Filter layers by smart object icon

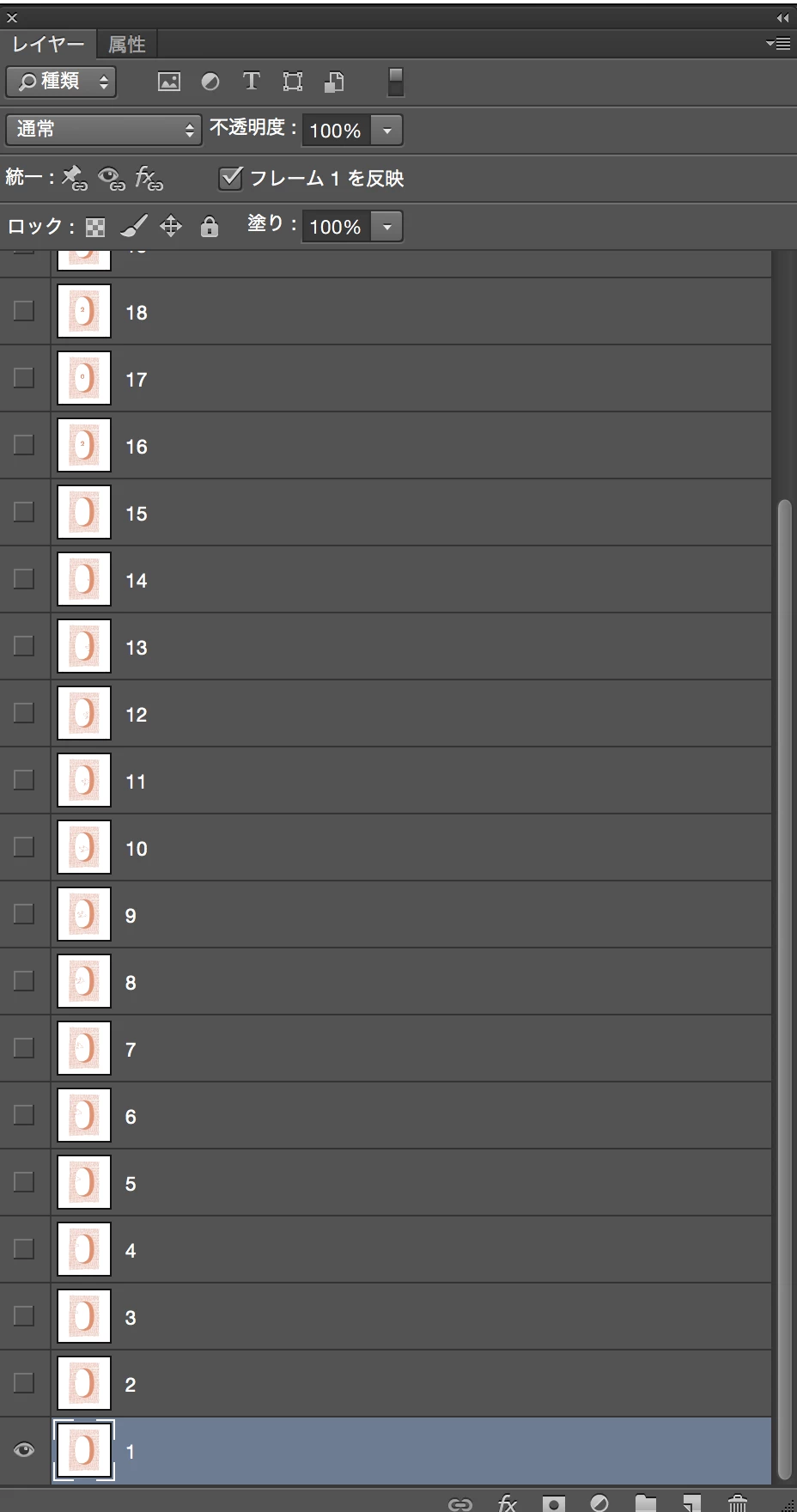point(334,82)
